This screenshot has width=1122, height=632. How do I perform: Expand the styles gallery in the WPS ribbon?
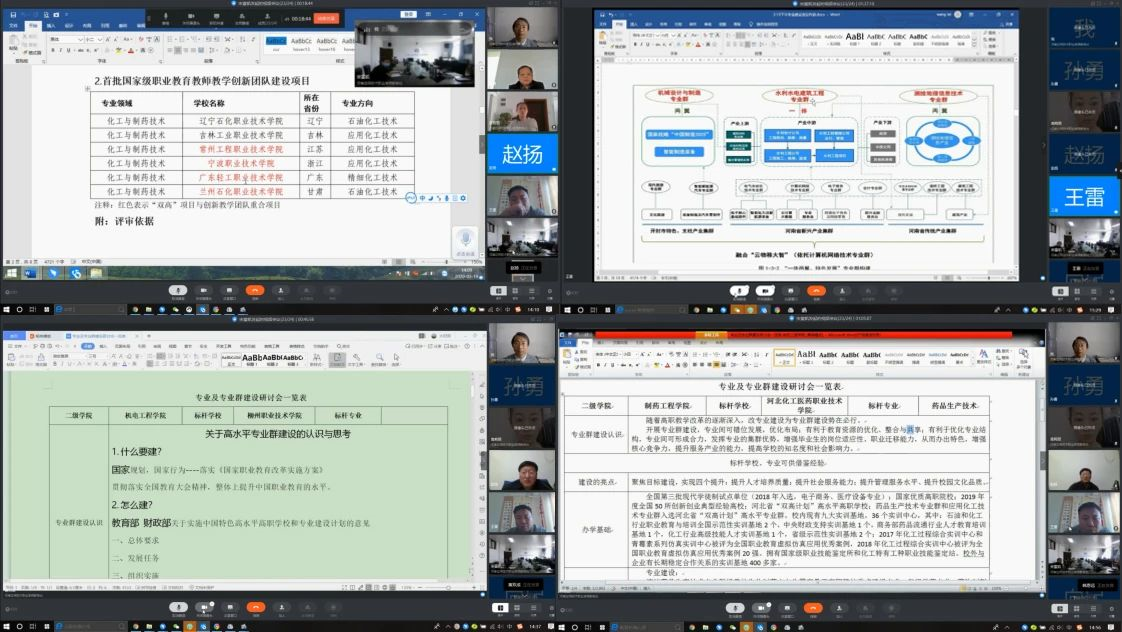pos(307,358)
